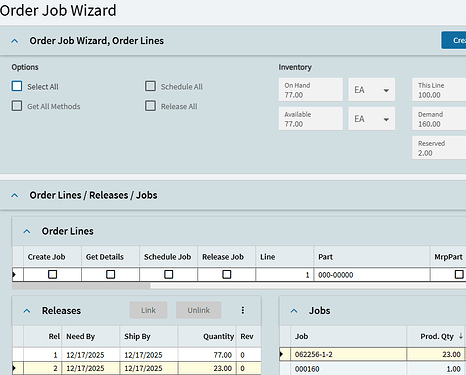466x375 pixels.
Task: Click the MrpPart column header
Action: [448, 257]
